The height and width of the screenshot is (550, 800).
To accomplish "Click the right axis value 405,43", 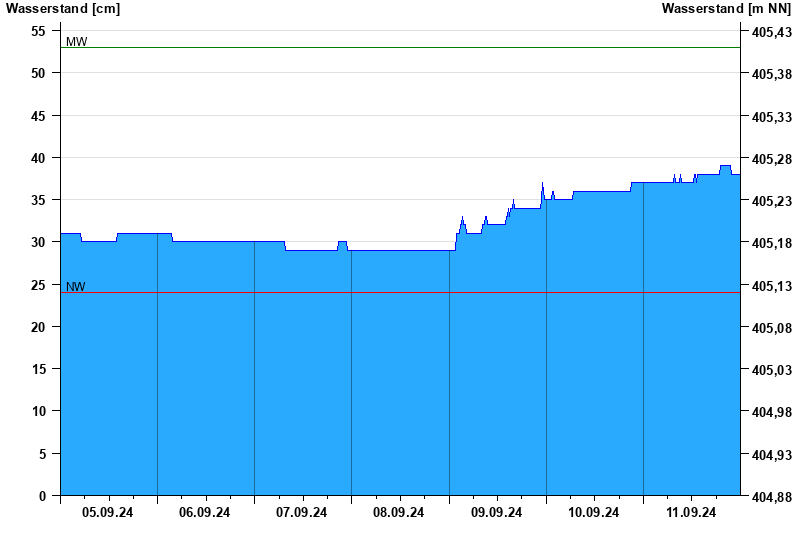I will click(x=772, y=33).
